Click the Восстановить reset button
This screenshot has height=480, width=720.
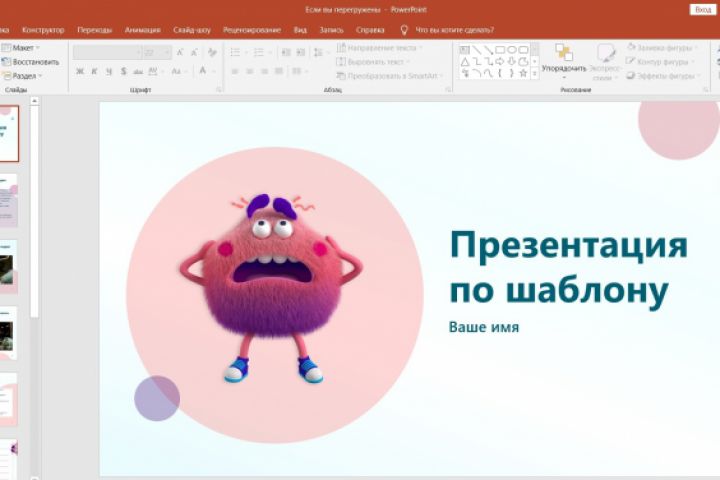pyautogui.click(x=30, y=62)
